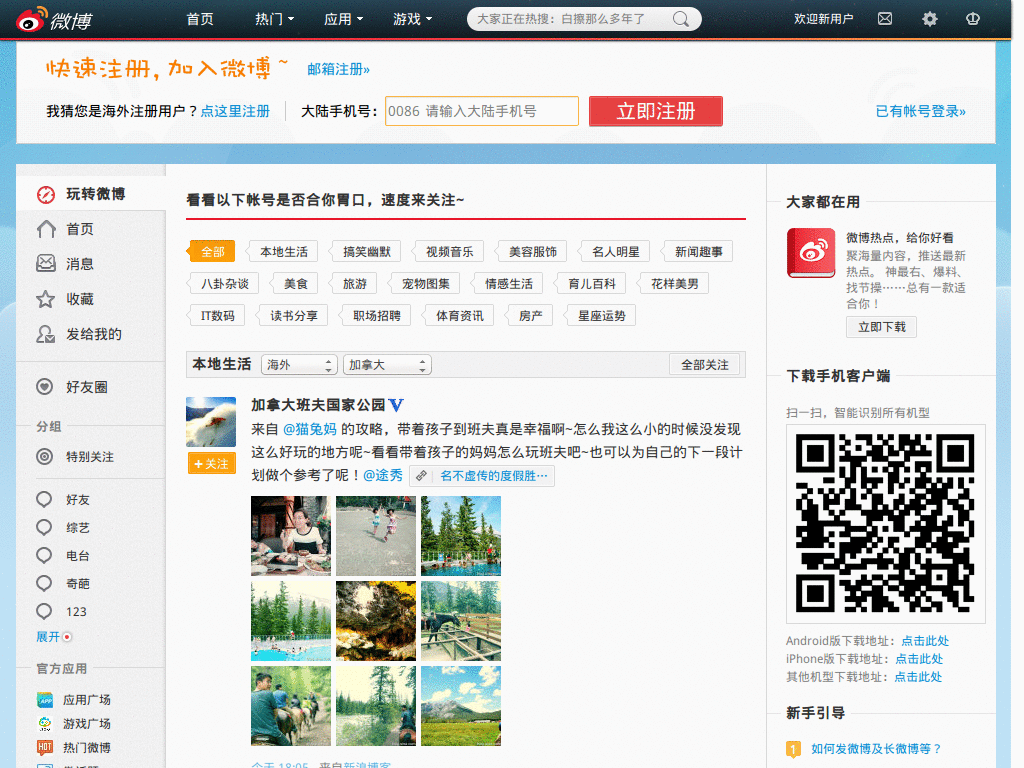Screen dimensions: 1024x768
Task: Open the 海外 region dropdown
Action: [x=299, y=364]
